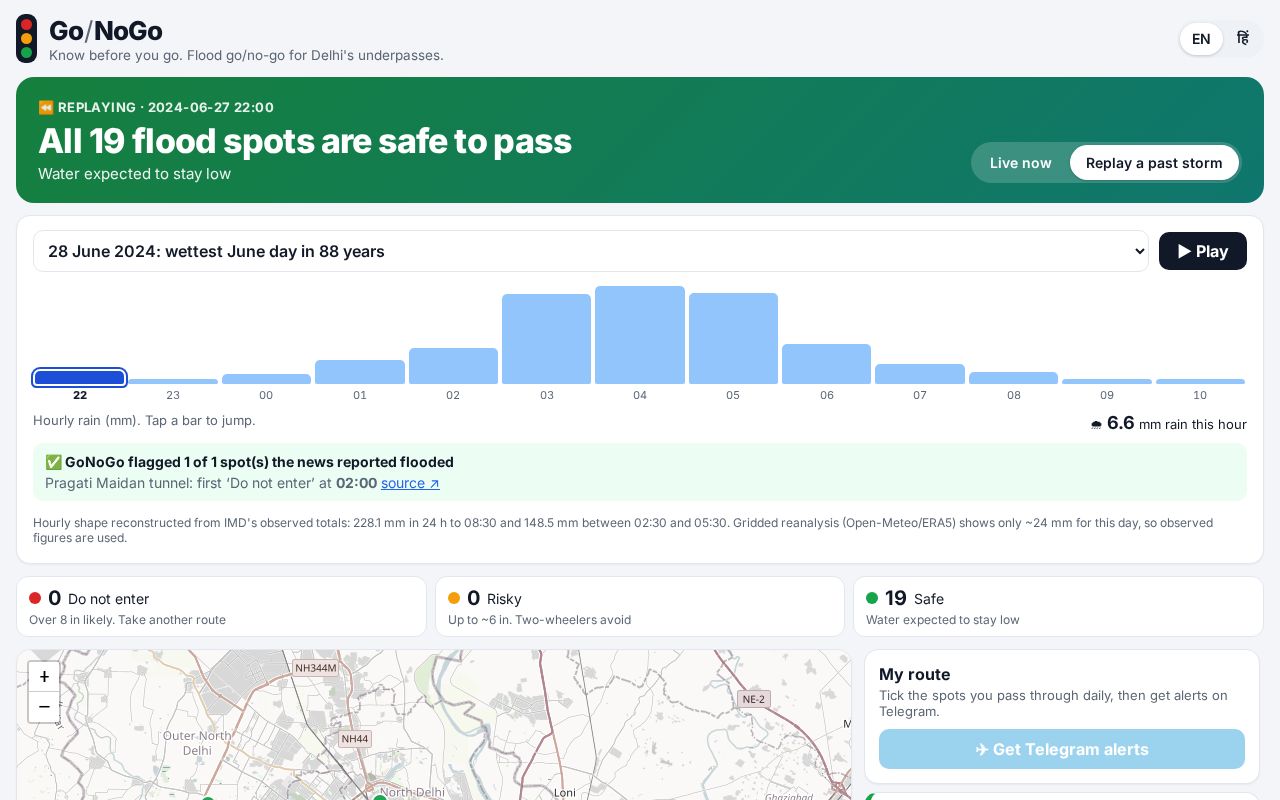The height and width of the screenshot is (800, 1280).
Task: Open the storm event dropdown
Action: tap(591, 251)
